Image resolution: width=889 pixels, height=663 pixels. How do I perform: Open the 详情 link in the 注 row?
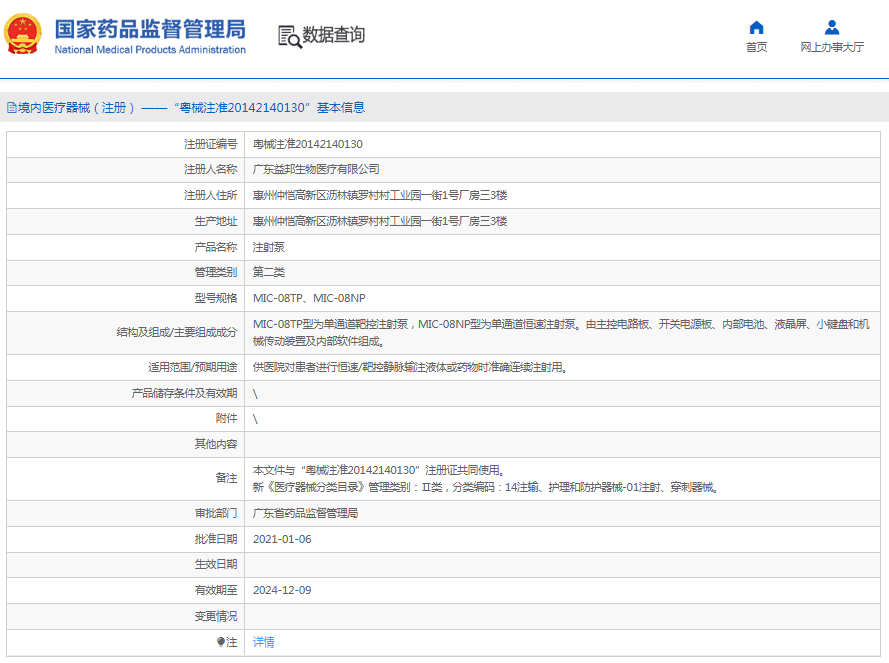(263, 642)
